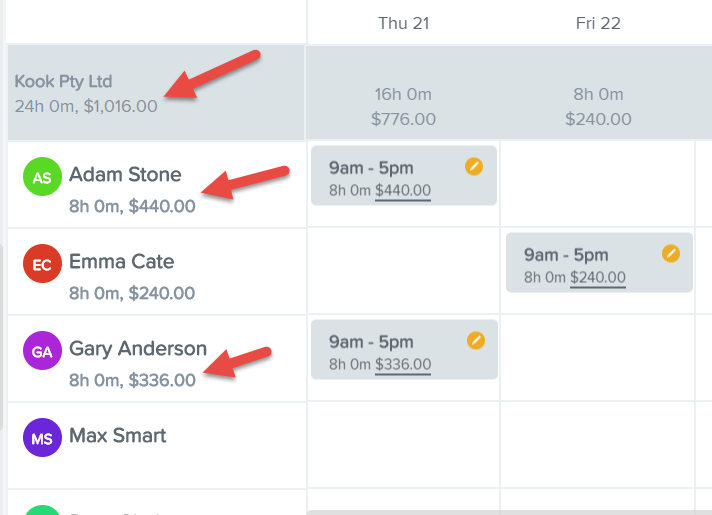This screenshot has width=712, height=515.
Task: Select Max Smart's MS avatar
Action: [42, 438]
